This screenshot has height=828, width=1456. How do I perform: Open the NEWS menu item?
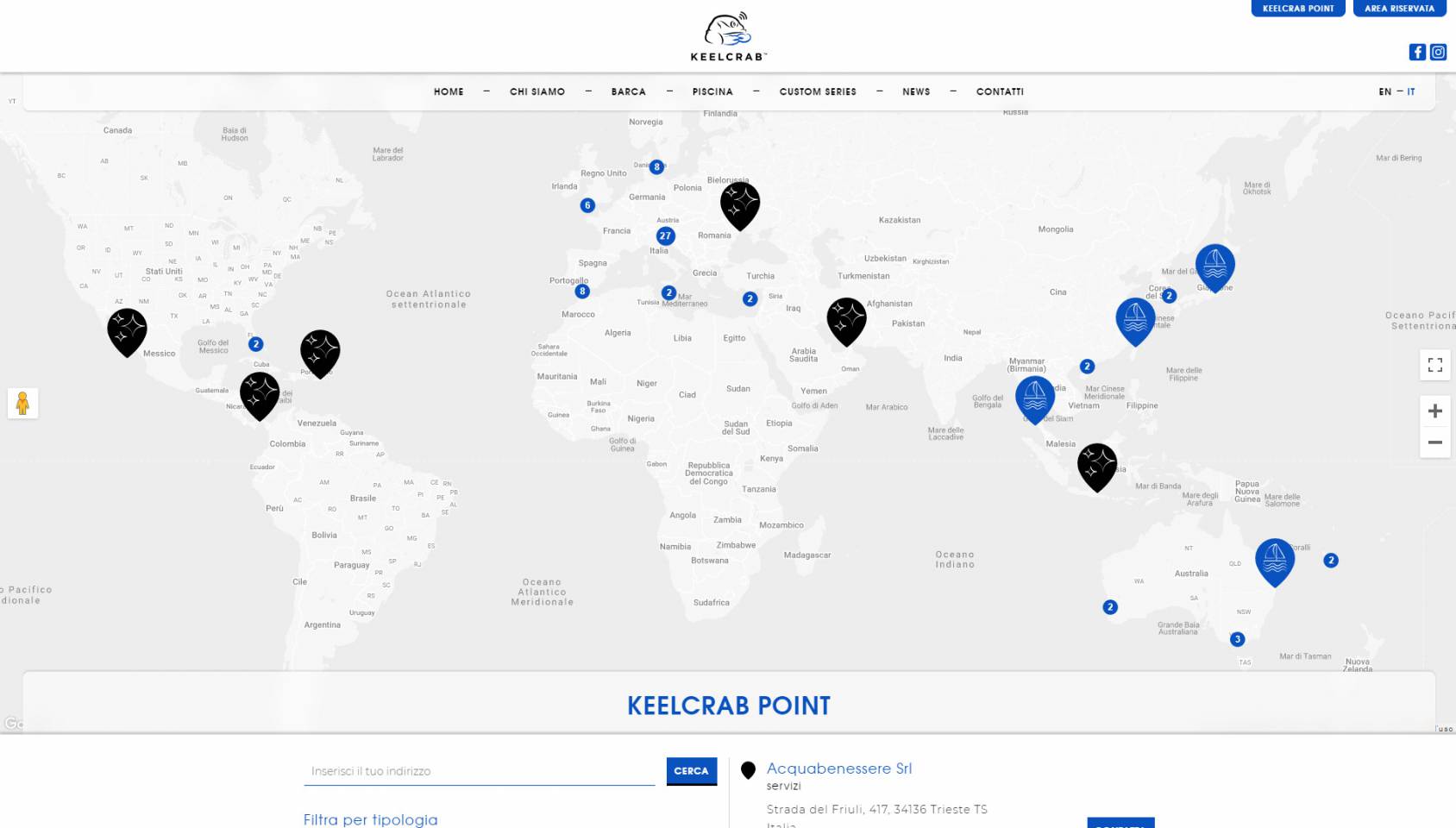[916, 91]
